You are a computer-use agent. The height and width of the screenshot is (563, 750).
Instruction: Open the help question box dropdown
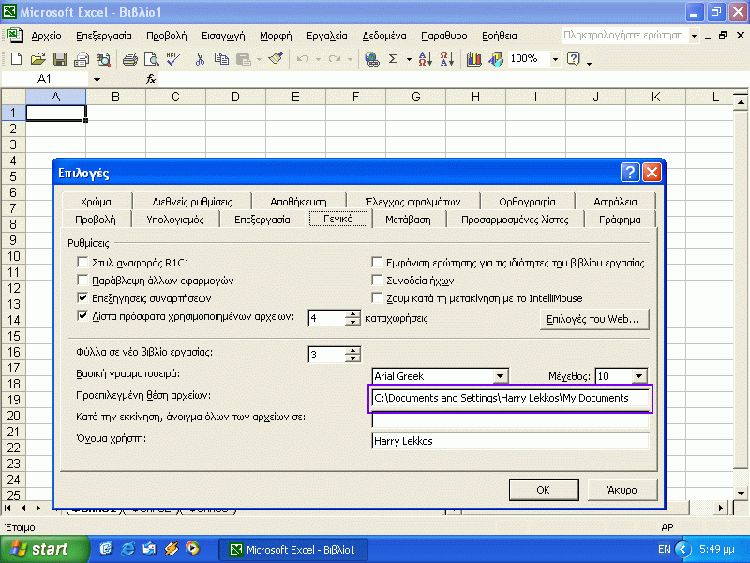click(694, 36)
